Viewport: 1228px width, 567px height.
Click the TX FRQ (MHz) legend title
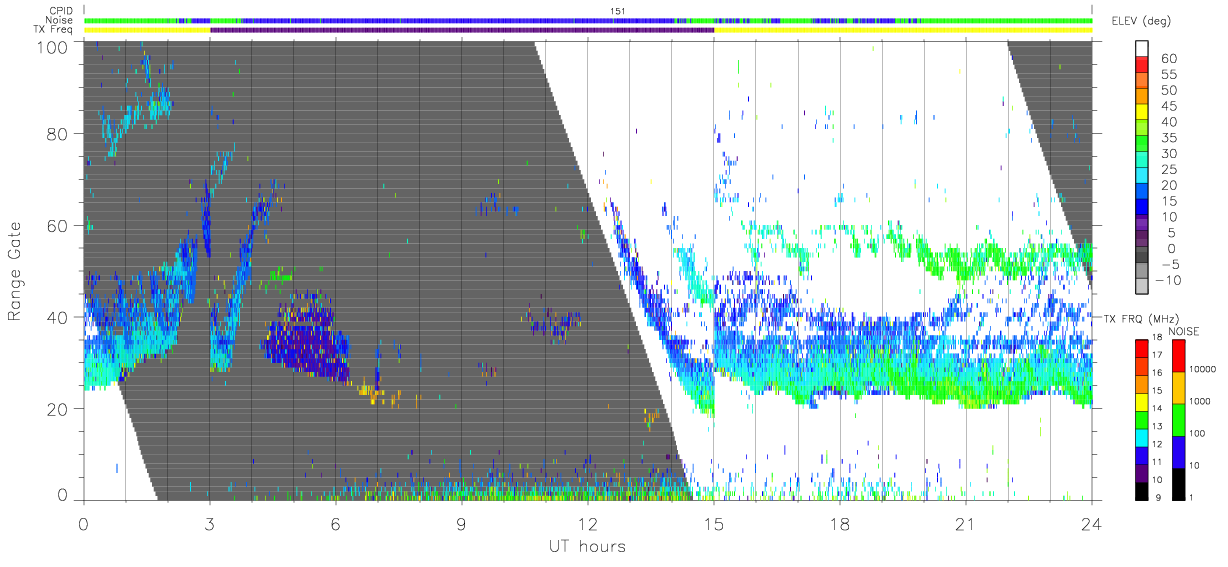coord(1140,318)
